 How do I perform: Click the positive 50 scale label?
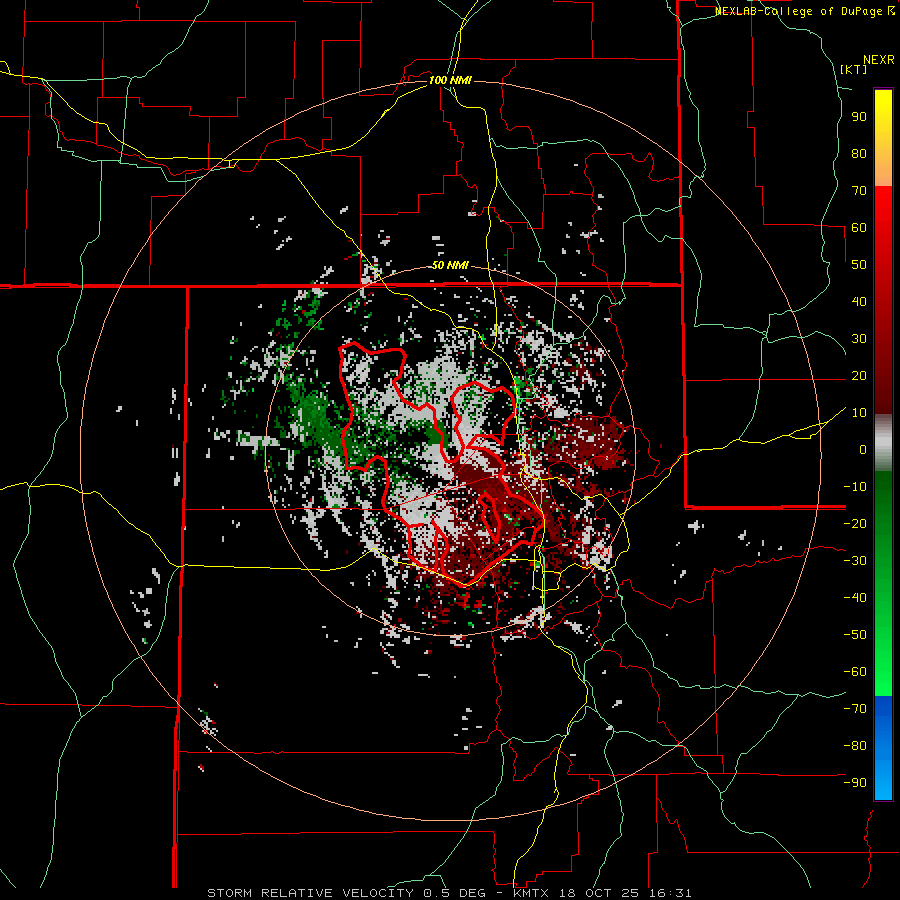pos(859,265)
